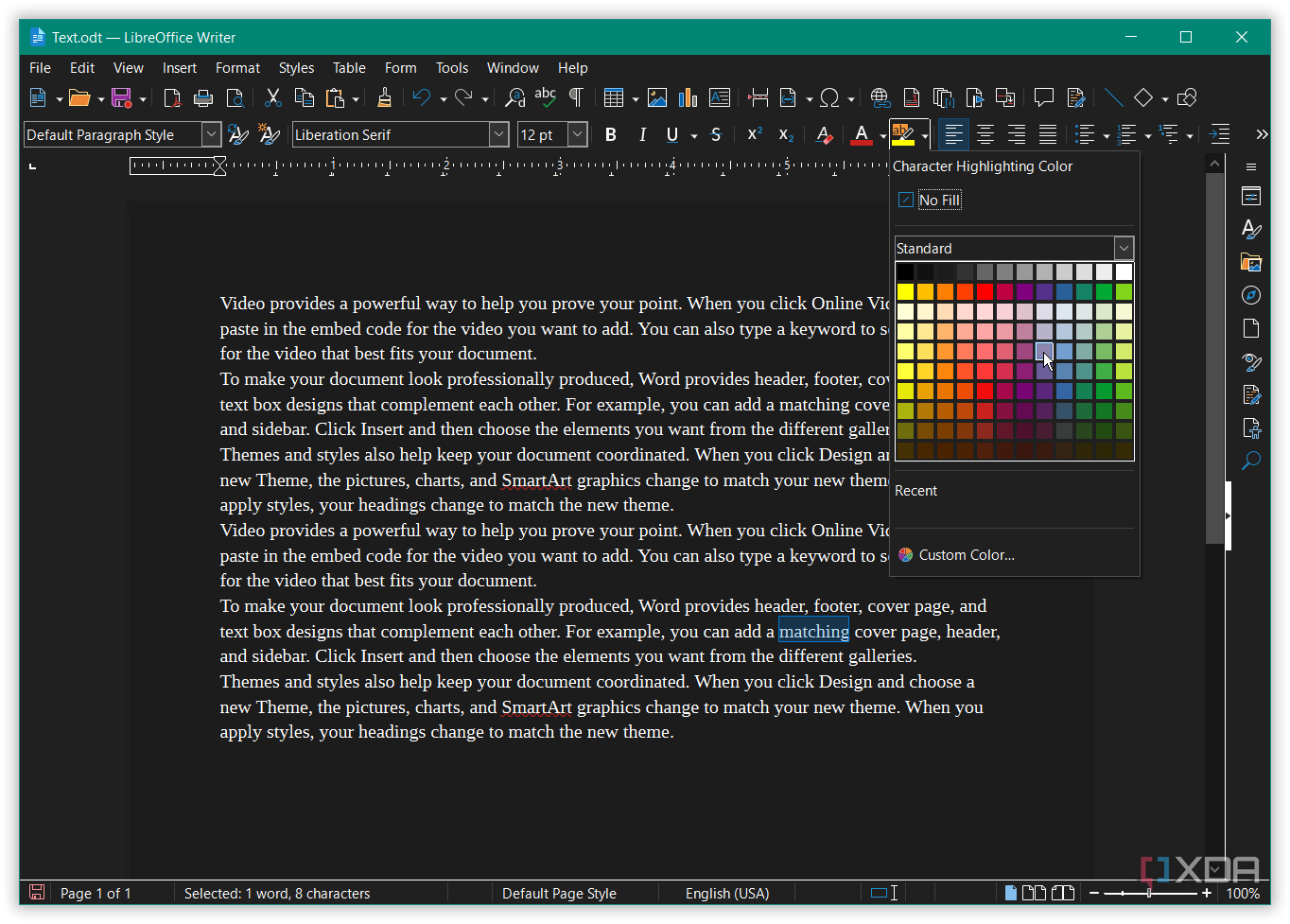This screenshot has width=1290, height=924.
Task: Expand the paragraph style dropdown
Action: pyautogui.click(x=211, y=135)
